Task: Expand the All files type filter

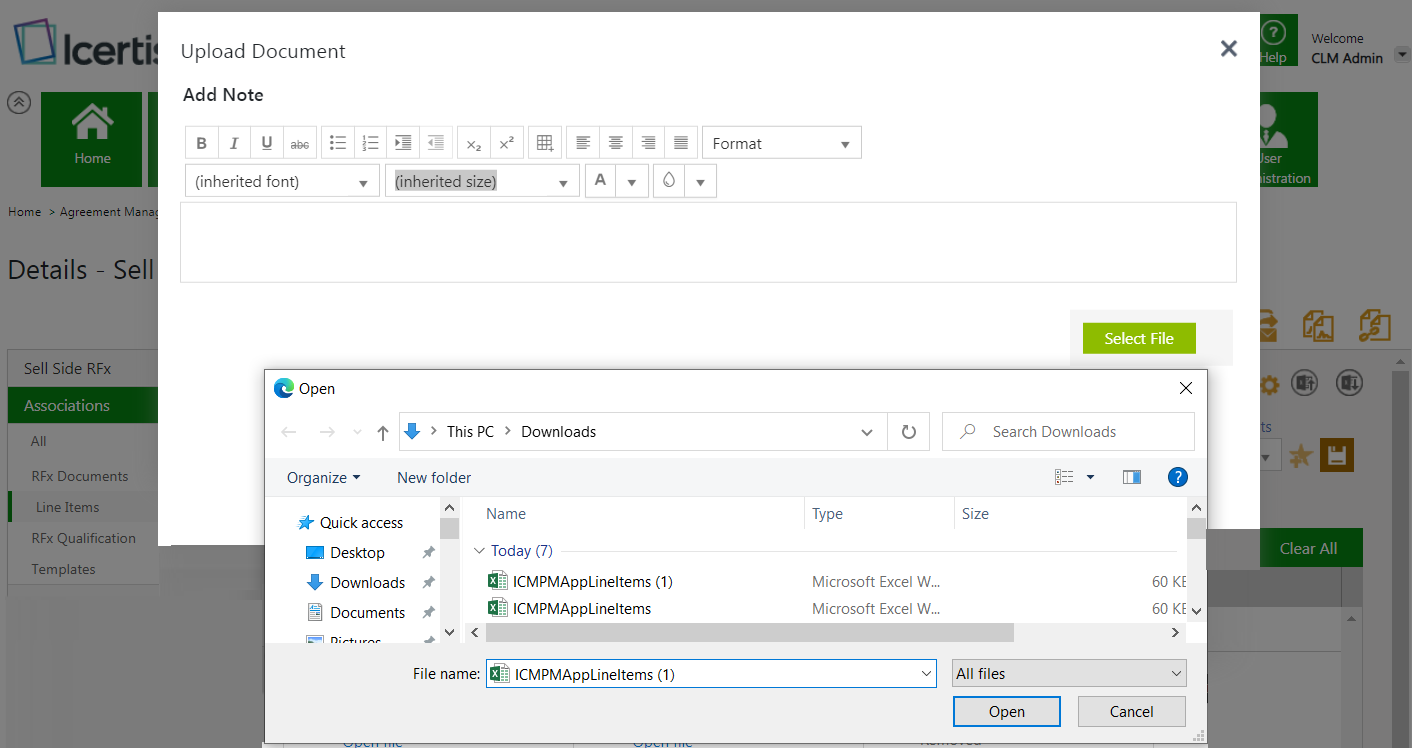Action: pos(1068,674)
